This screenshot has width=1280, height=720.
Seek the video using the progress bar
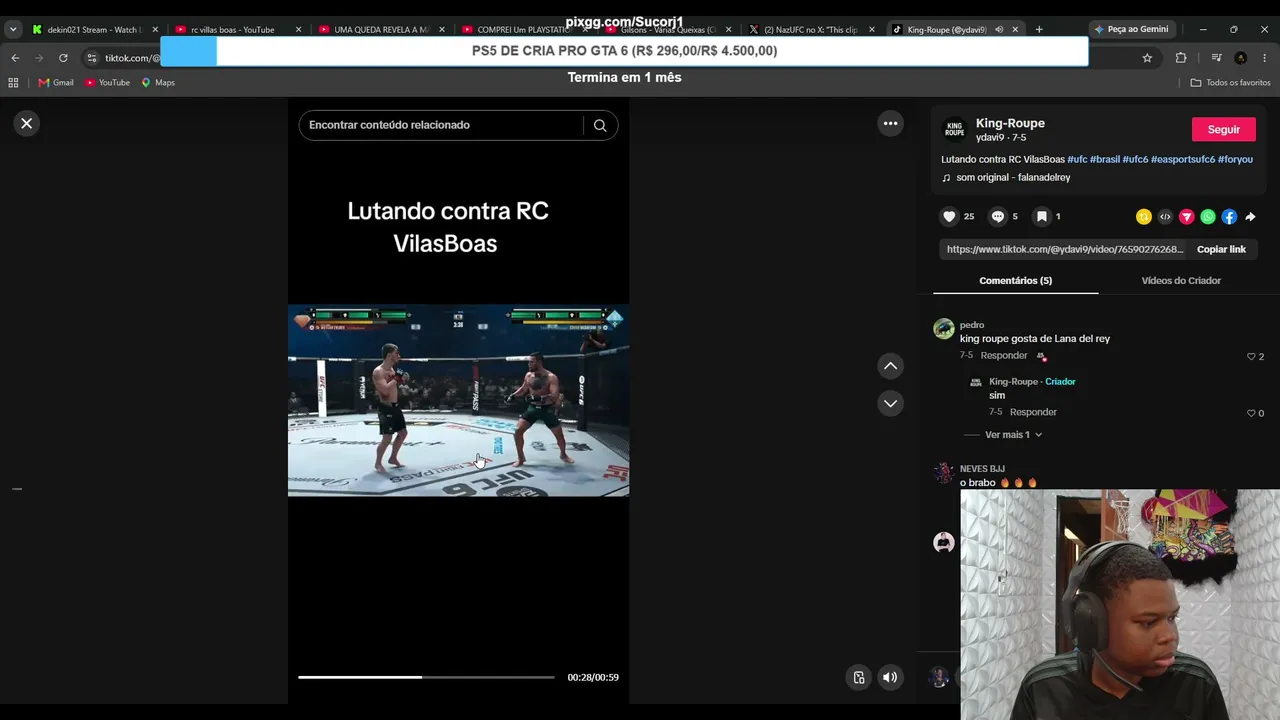[426, 677]
